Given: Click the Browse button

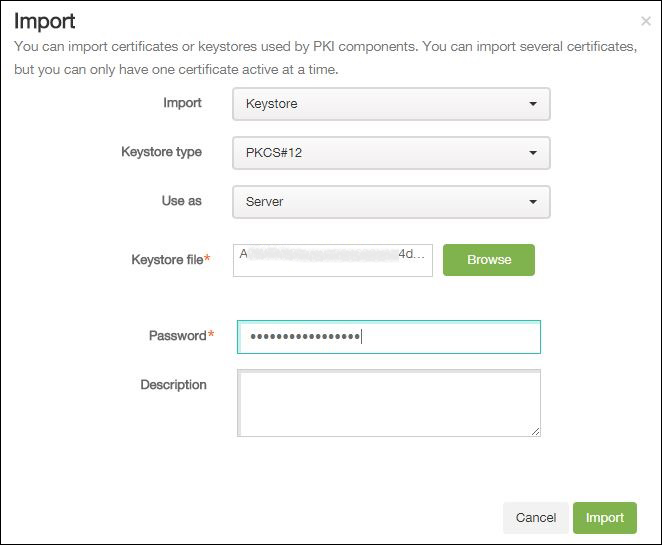Looking at the screenshot, I should tap(489, 260).
